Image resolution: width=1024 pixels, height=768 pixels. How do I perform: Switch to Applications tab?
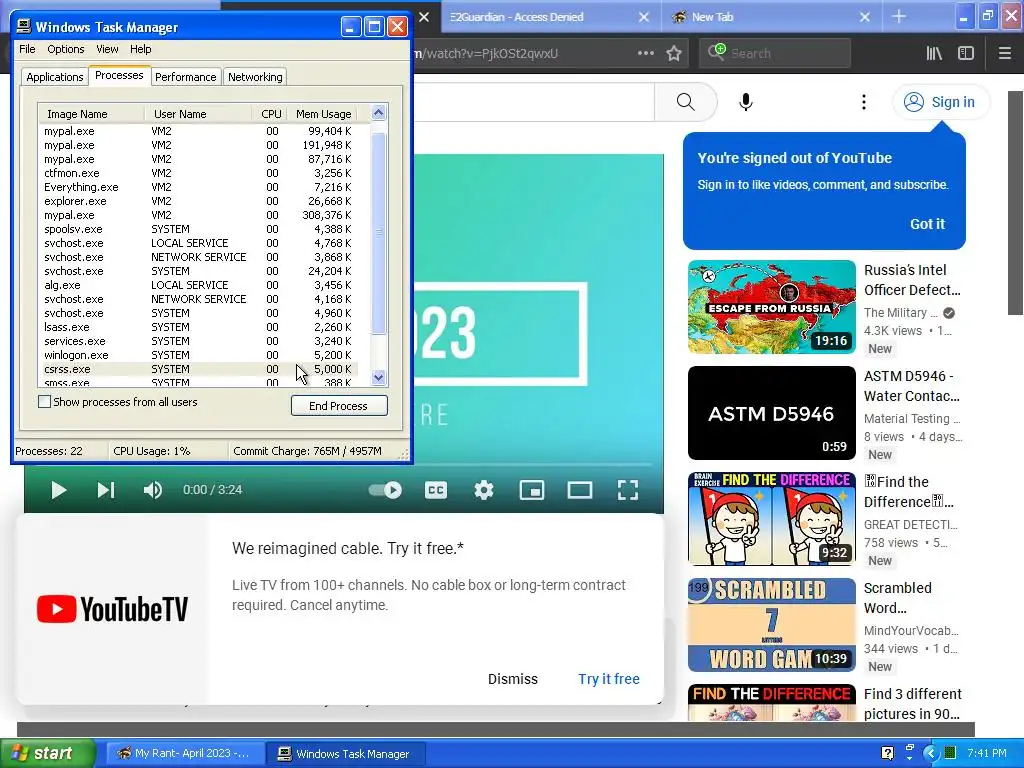tap(55, 77)
